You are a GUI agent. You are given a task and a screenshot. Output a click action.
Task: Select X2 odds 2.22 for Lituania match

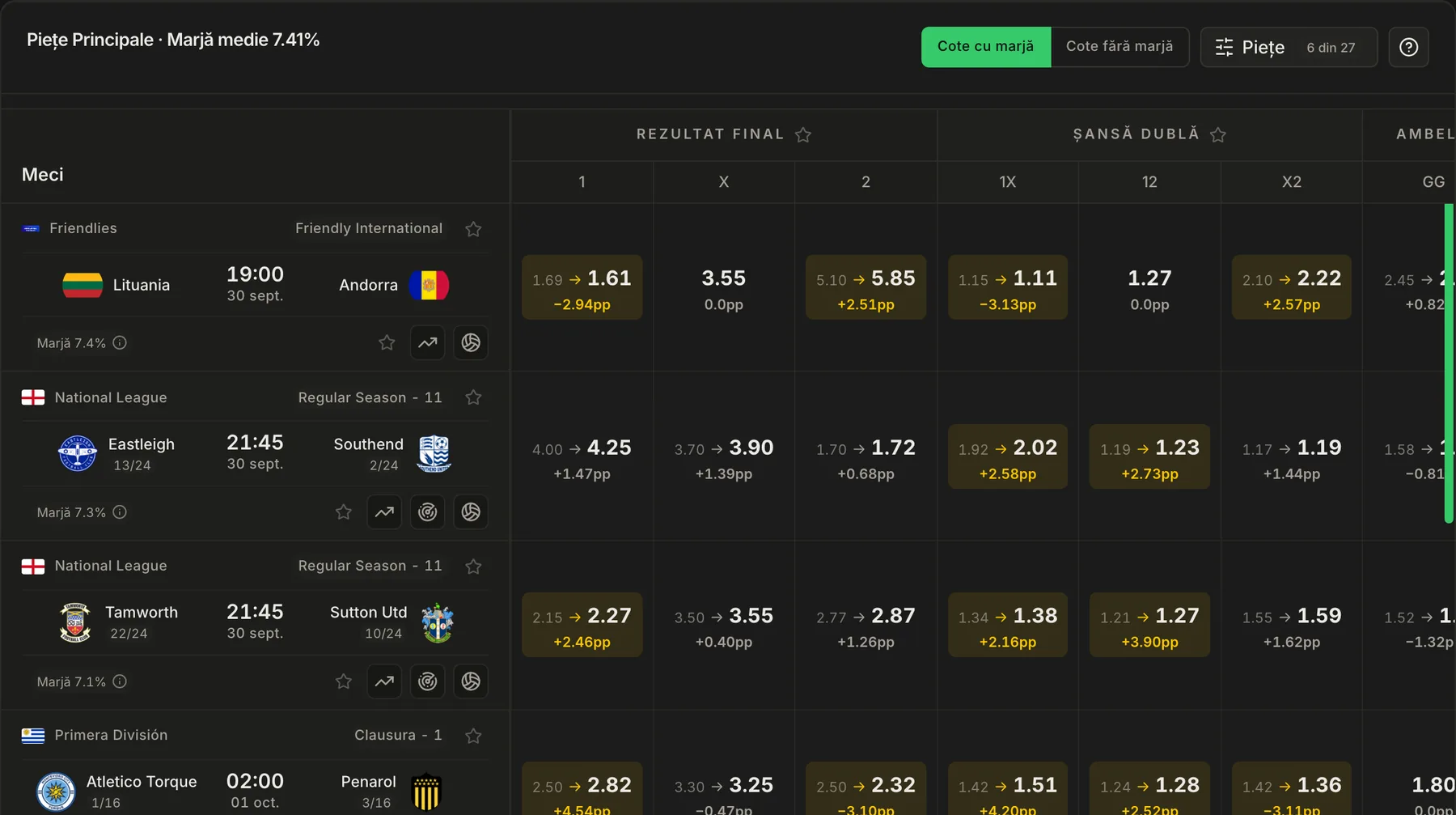(x=1292, y=287)
